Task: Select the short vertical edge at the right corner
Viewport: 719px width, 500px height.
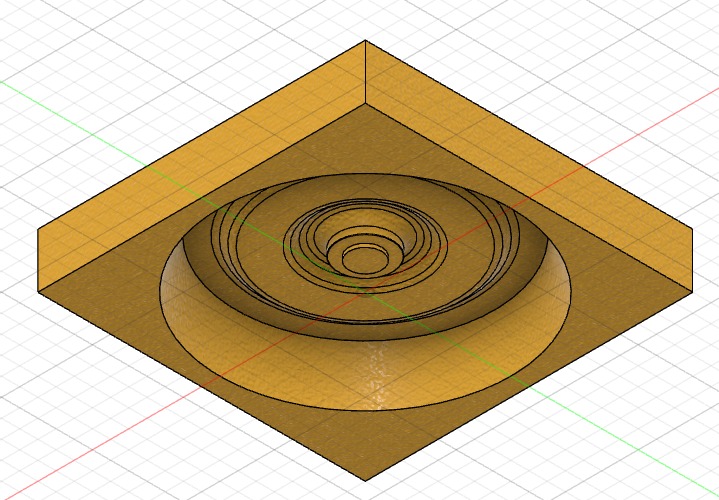Action: coord(692,256)
